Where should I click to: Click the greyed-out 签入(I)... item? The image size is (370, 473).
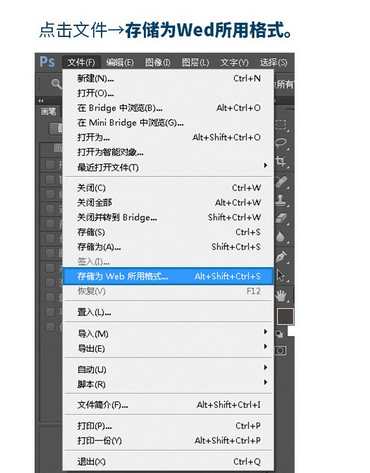point(168,261)
